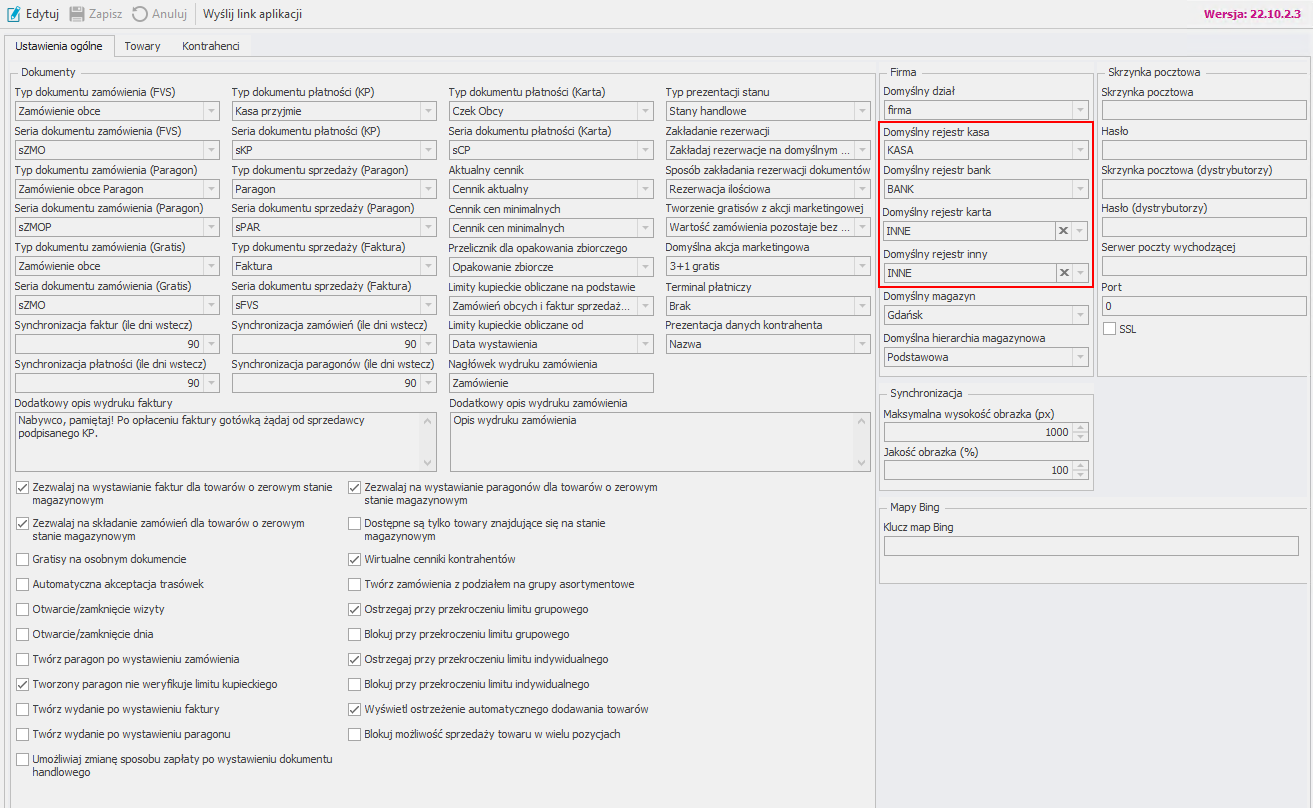Click the Klucz map Bing input field
Image resolution: width=1313 pixels, height=808 pixels.
(x=1090, y=546)
